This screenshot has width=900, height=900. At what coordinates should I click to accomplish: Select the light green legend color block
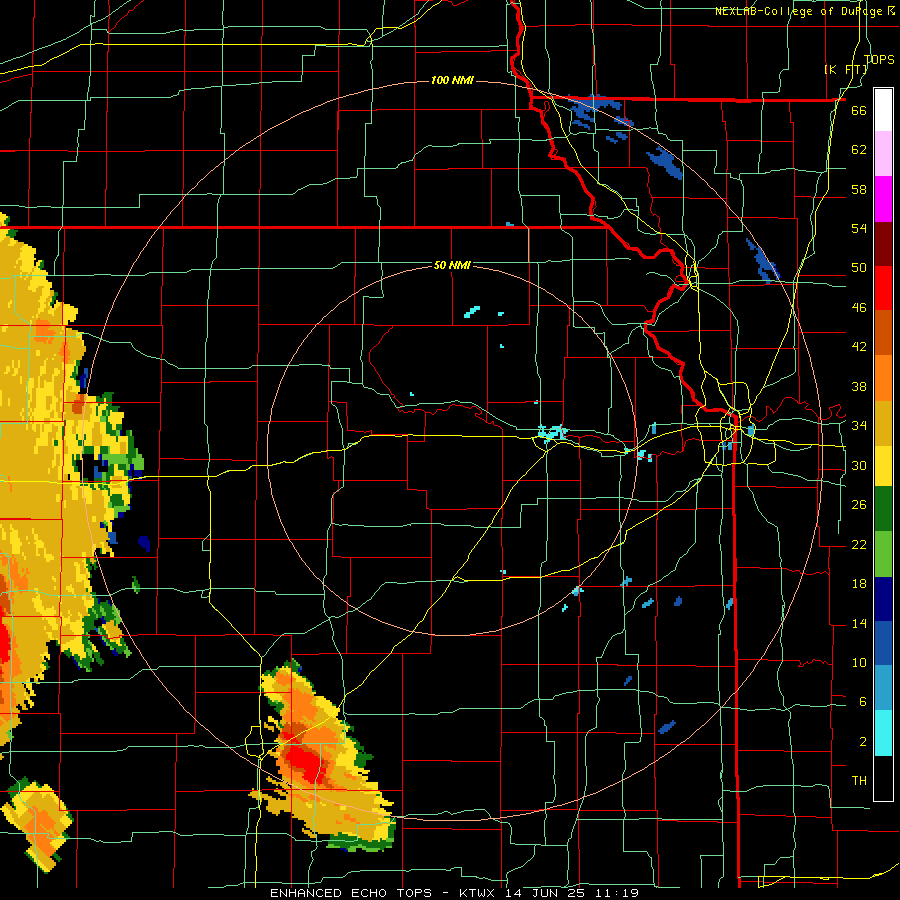click(883, 554)
